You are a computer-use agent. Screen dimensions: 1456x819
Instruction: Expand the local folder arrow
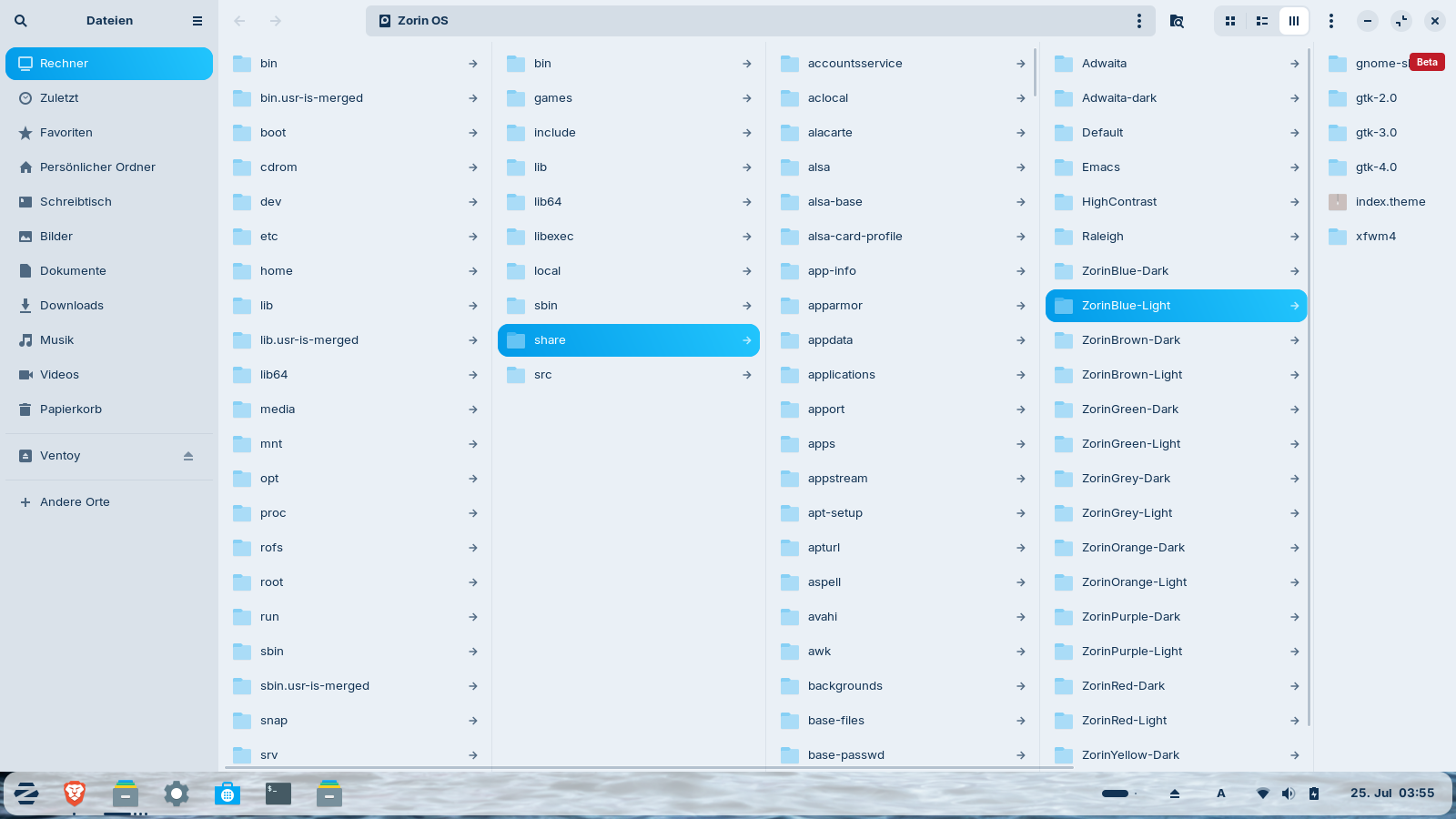(x=747, y=271)
